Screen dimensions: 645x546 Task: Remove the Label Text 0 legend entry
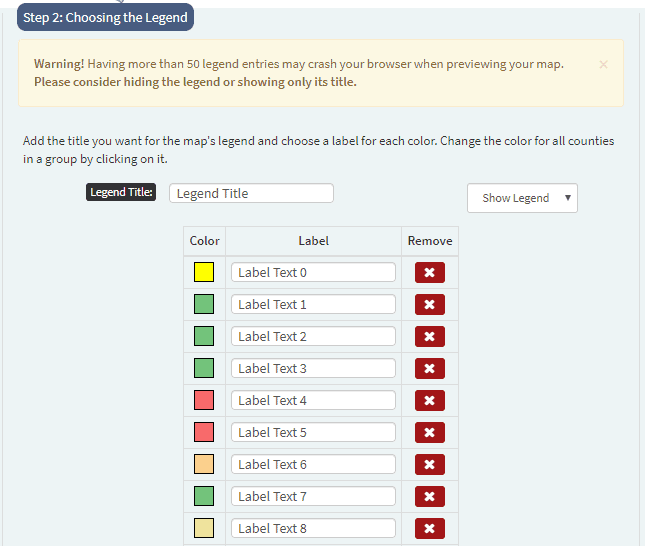tap(429, 272)
